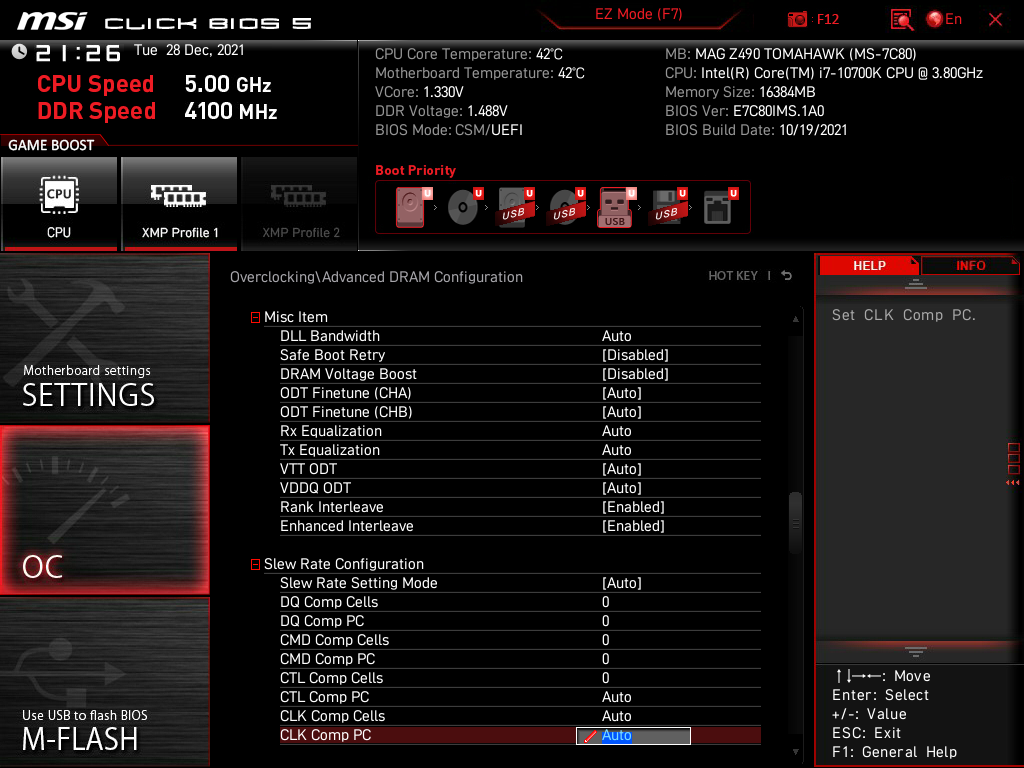Viewport: 1024px width, 768px height.
Task: Select the network boot priority icon
Action: point(720,206)
